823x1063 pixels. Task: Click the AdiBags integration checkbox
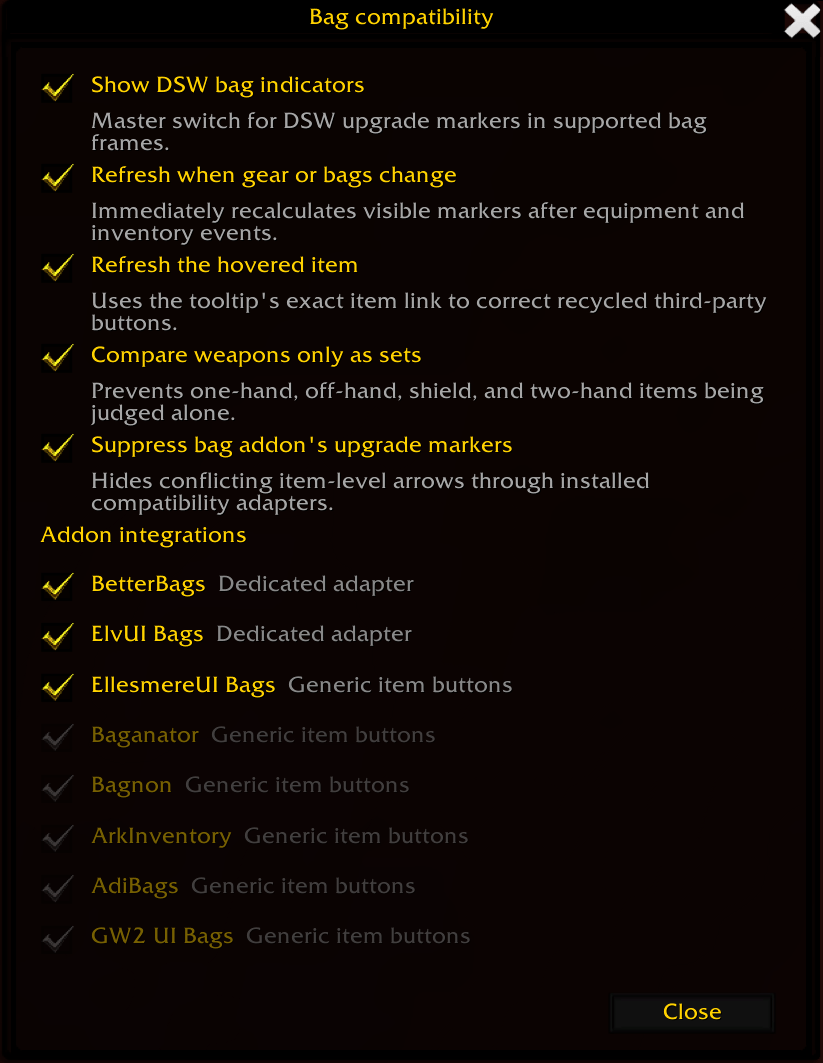[58, 887]
